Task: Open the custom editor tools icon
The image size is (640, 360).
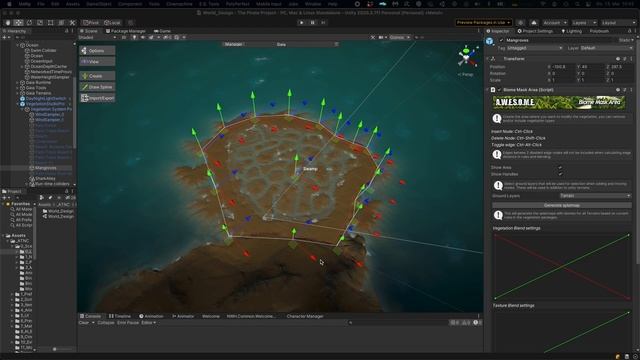Action: click(72, 23)
